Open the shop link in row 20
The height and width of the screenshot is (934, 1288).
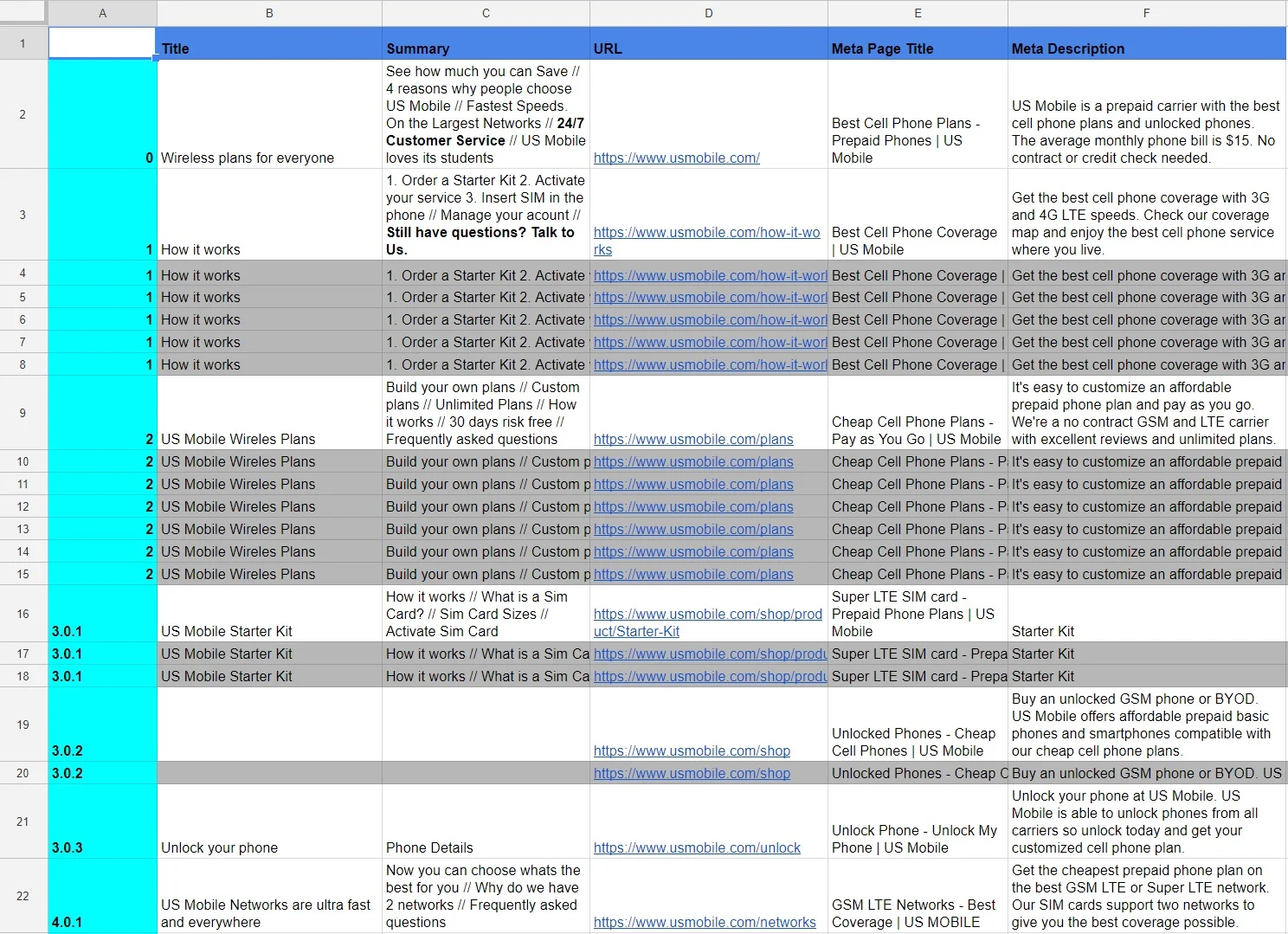692,773
